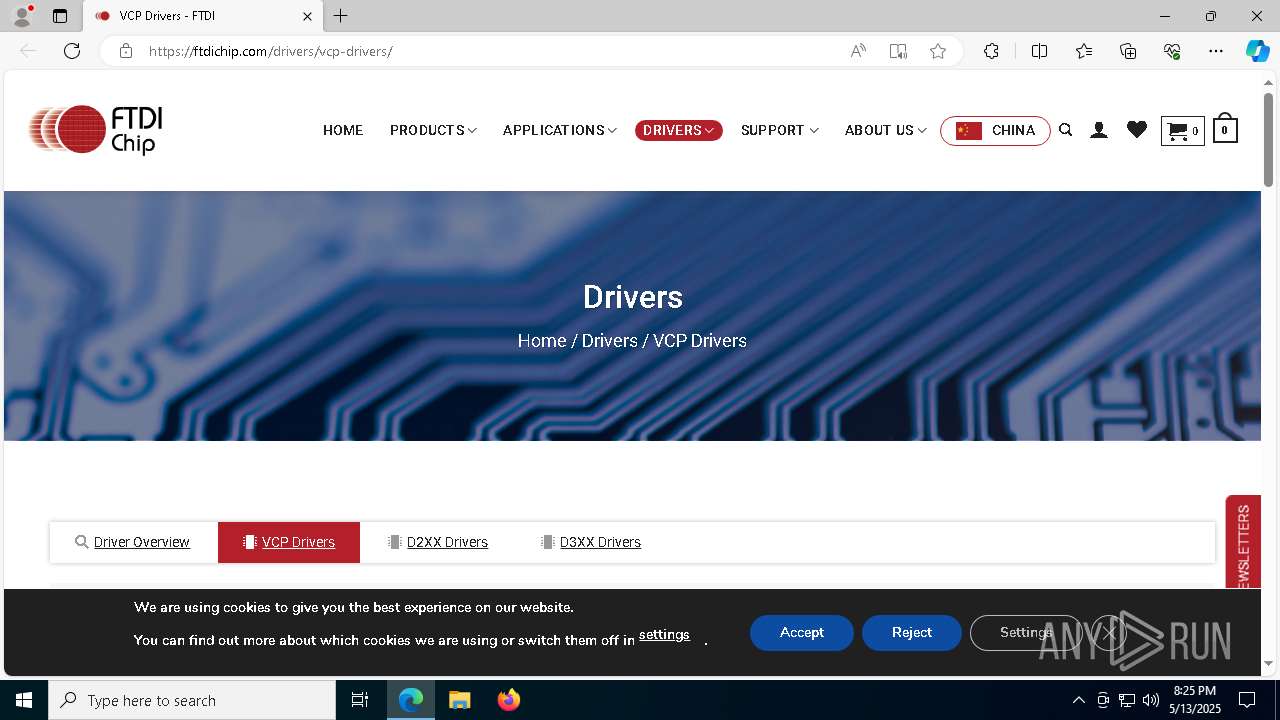Click Drivers in the breadcrumb
This screenshot has height=720, width=1280.
tap(610, 340)
